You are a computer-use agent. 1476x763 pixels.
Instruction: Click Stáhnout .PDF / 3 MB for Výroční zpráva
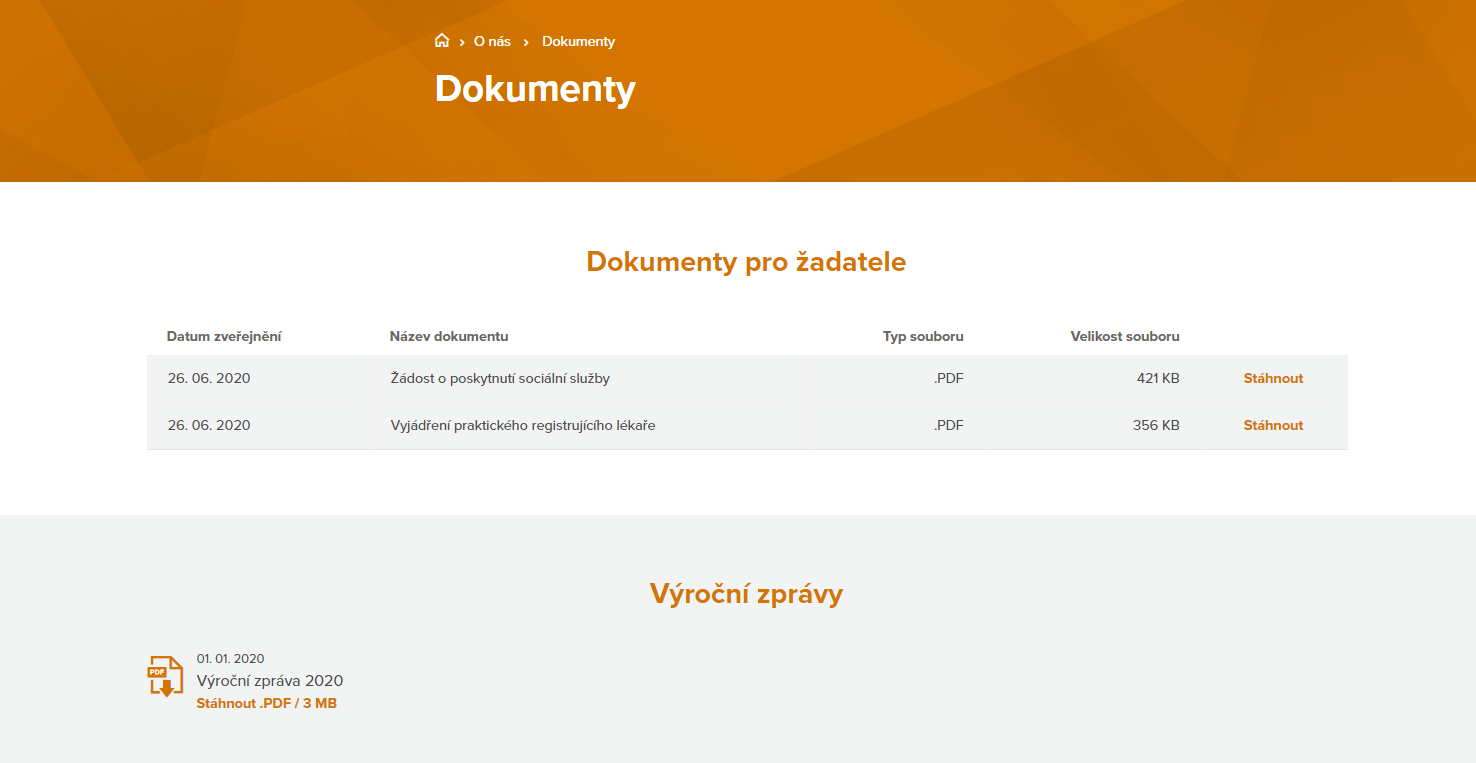(x=264, y=702)
